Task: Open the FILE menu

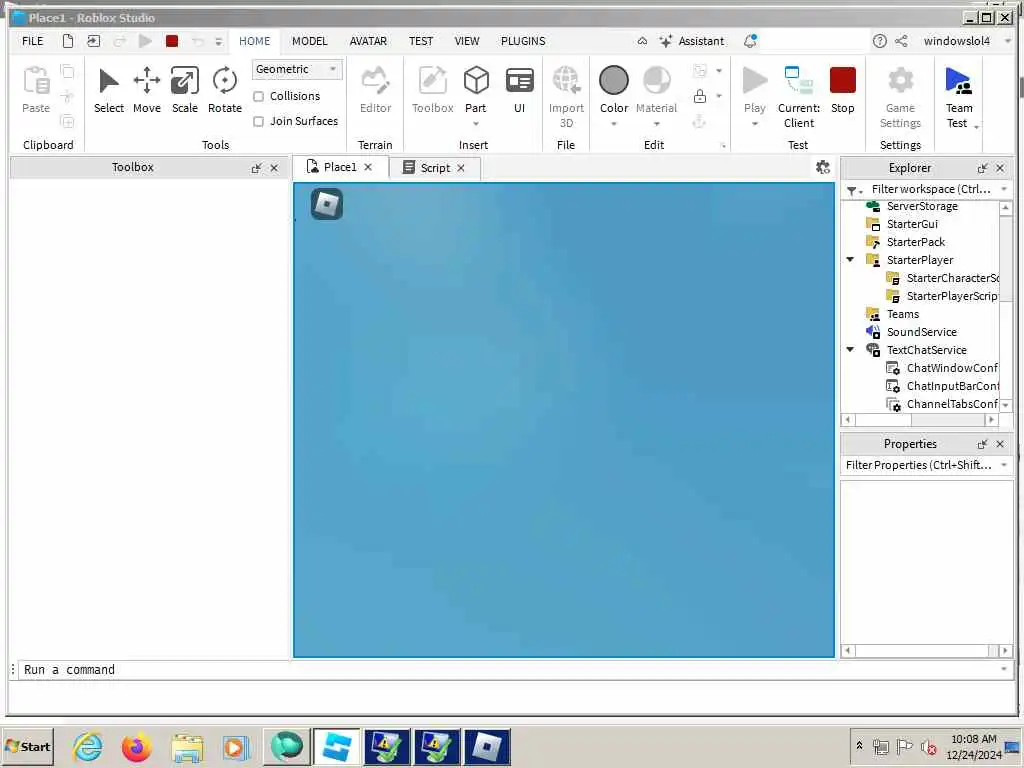Action: [33, 41]
